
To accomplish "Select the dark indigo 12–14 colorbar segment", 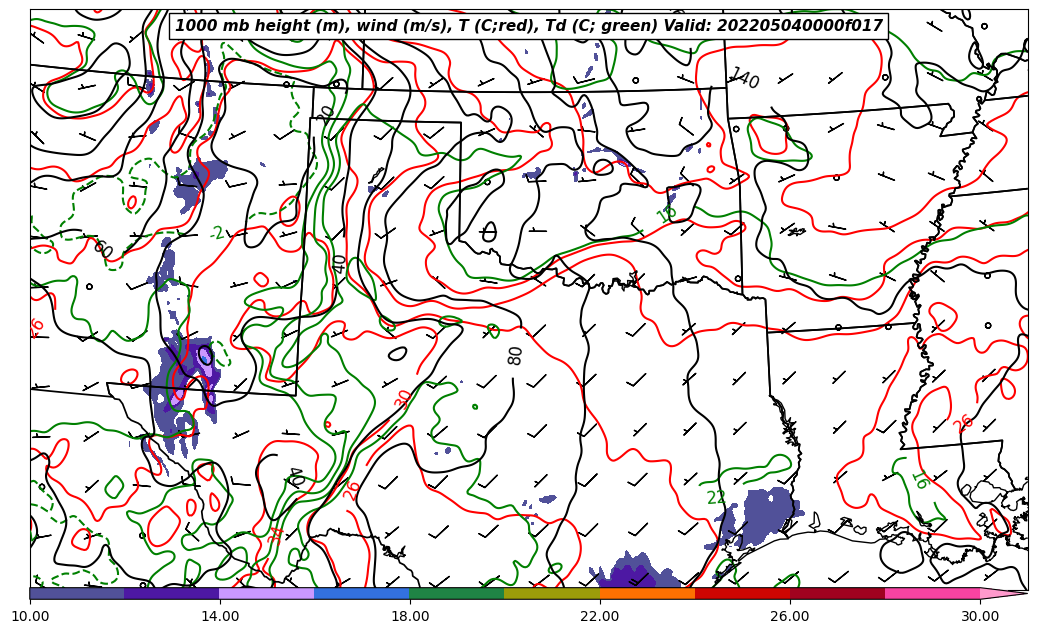I will click(172, 593).
